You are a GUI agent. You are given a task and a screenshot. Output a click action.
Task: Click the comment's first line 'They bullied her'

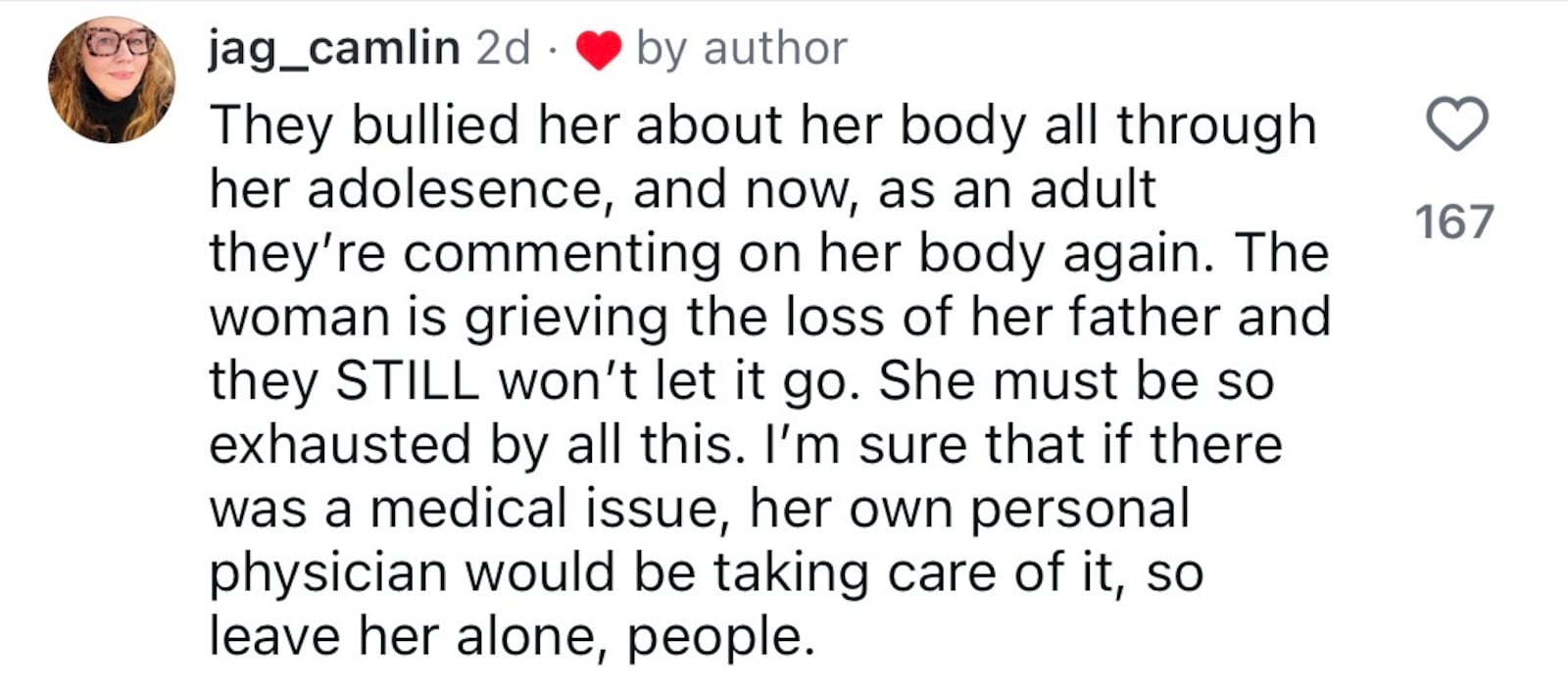coord(365,125)
